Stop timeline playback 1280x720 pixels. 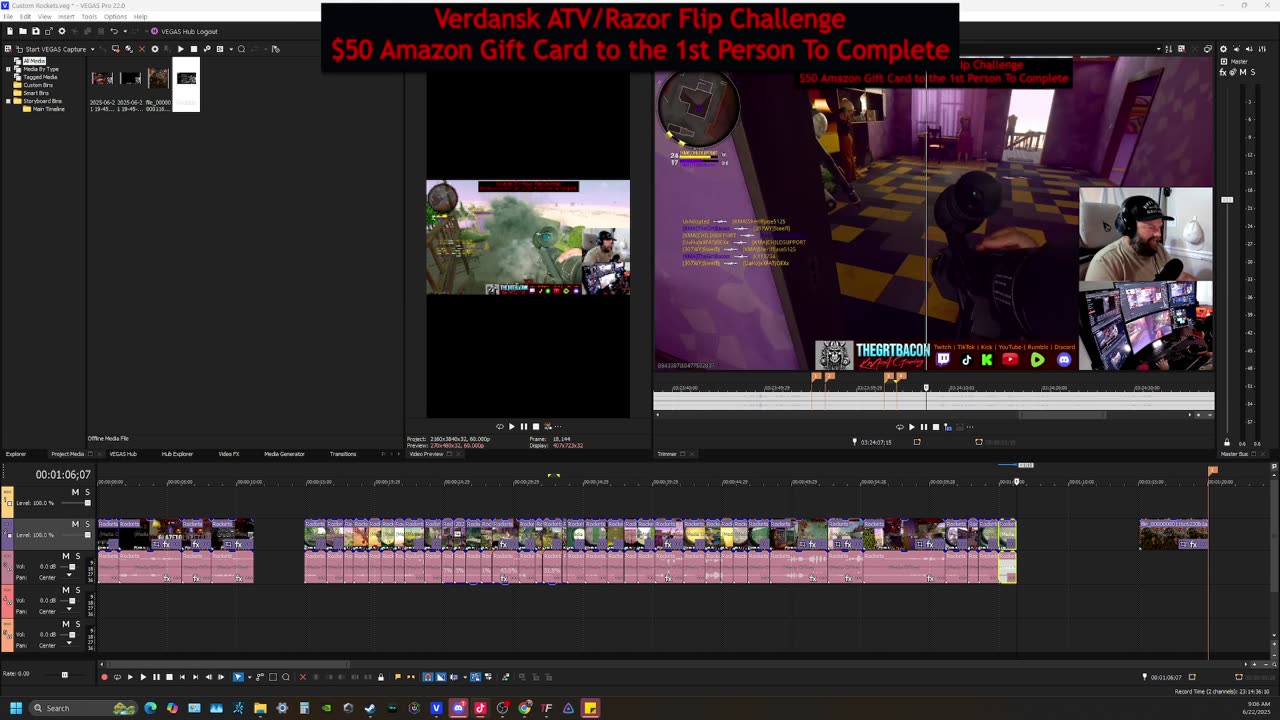(x=169, y=677)
